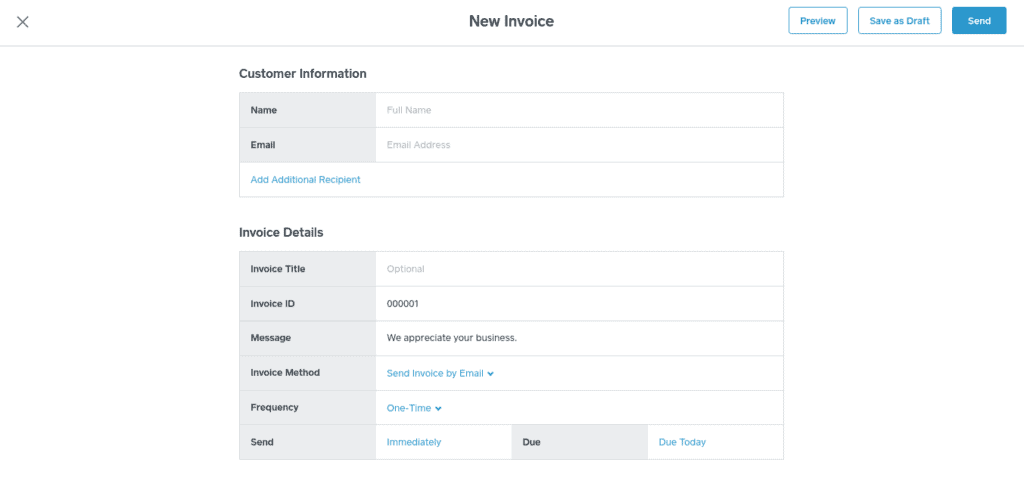Select the Invoice Method row label

(x=285, y=373)
